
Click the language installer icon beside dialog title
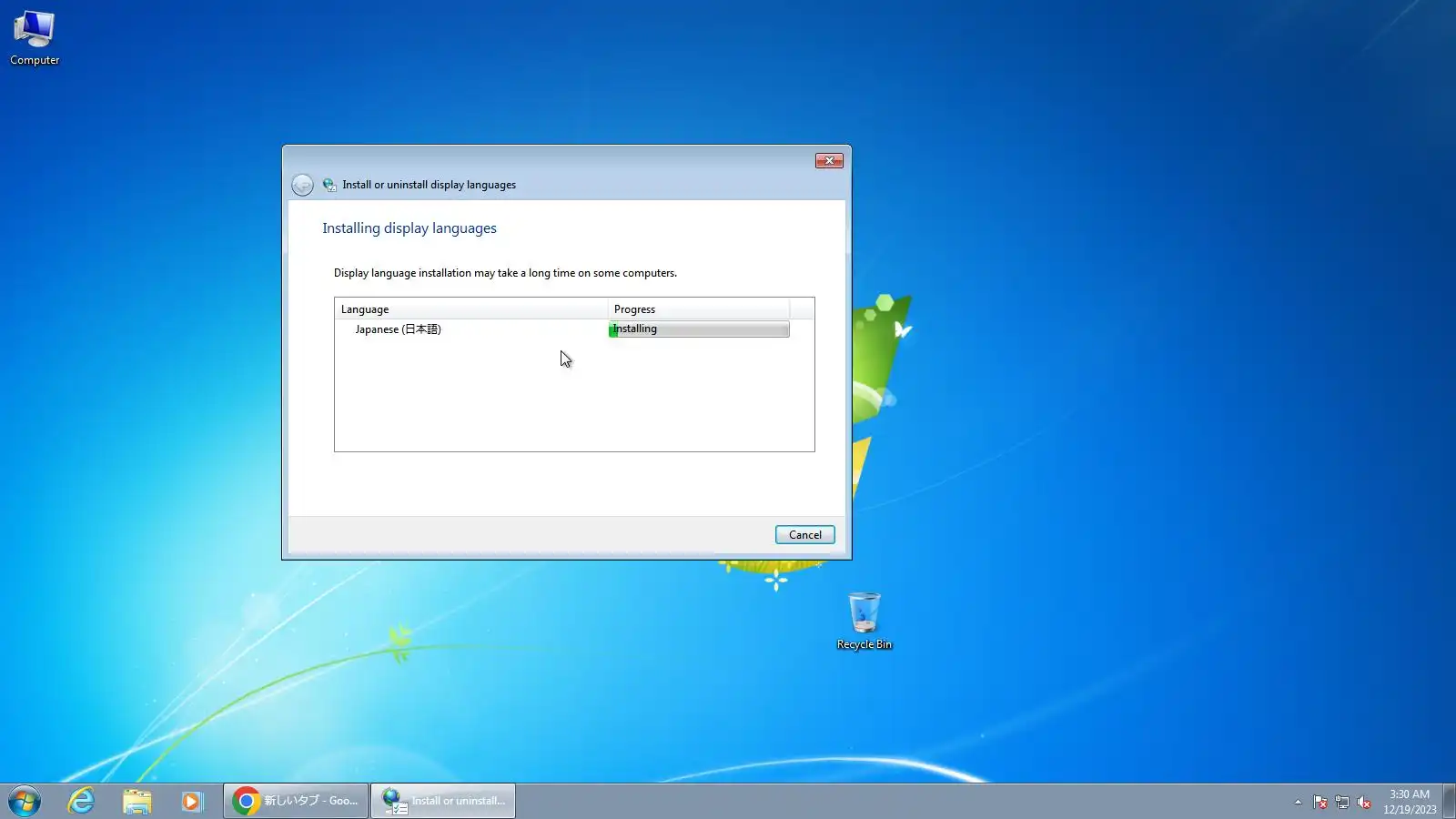click(329, 185)
